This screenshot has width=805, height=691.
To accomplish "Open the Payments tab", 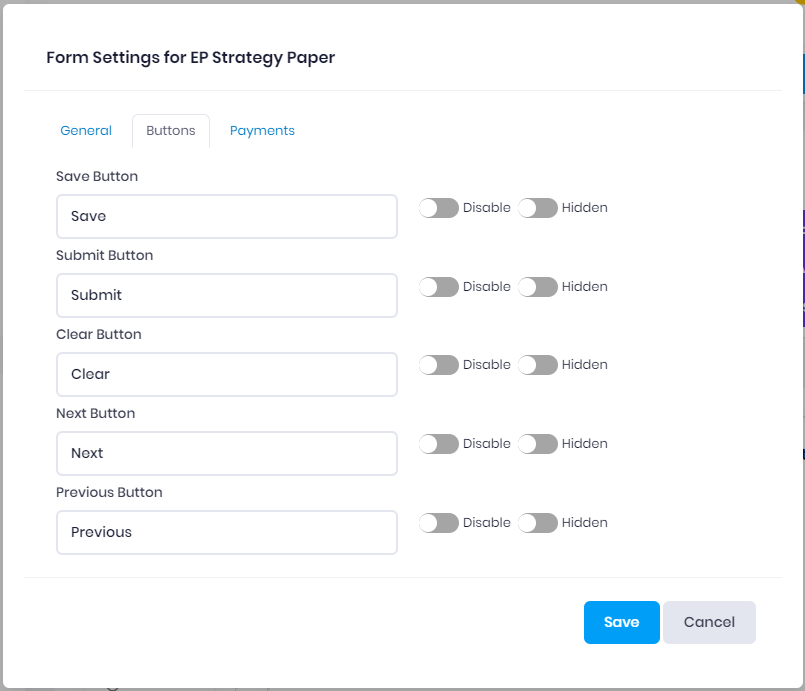I will (x=262, y=131).
